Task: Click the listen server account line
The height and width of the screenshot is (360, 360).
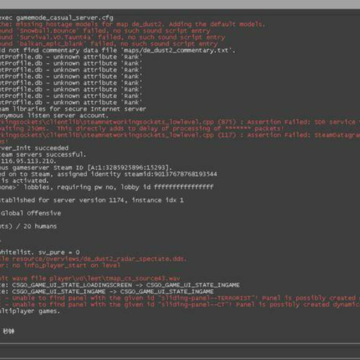Action: pos(54,116)
